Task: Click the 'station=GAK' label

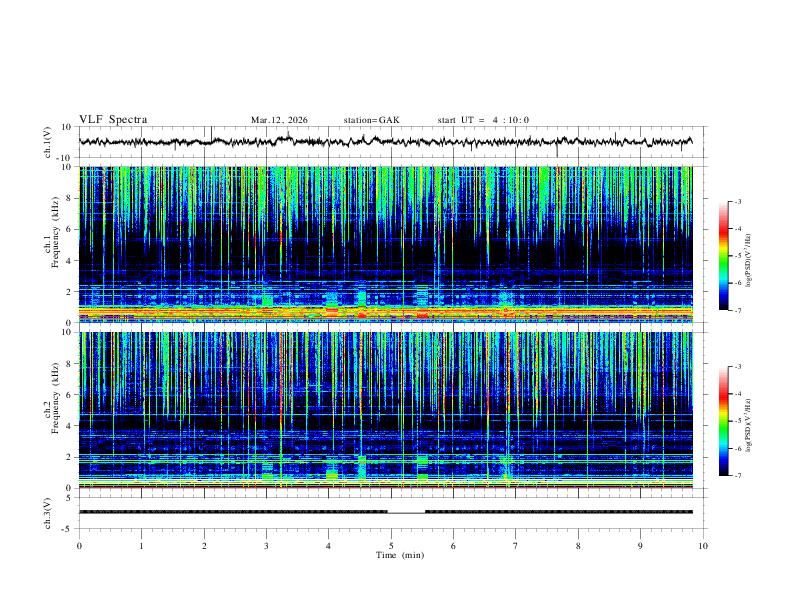Action: (371, 120)
